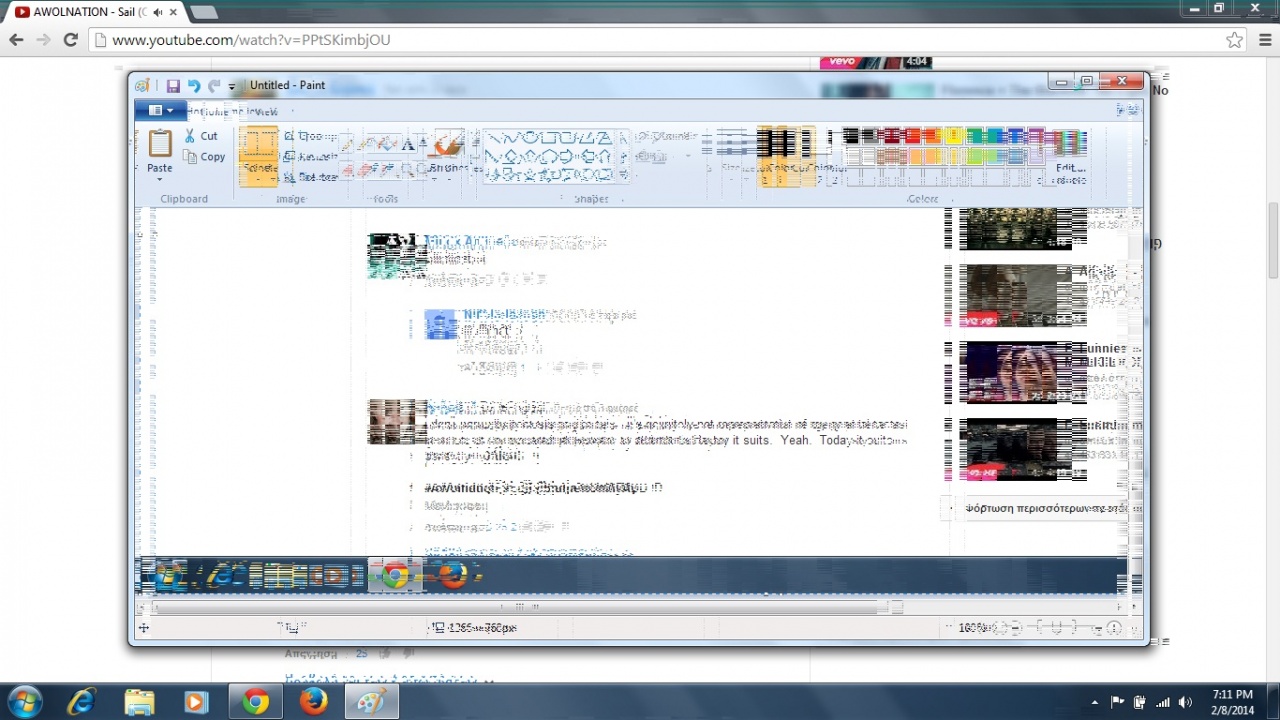Click Resize in the Image group
The width and height of the screenshot is (1280, 720).
pyautogui.click(x=311, y=157)
